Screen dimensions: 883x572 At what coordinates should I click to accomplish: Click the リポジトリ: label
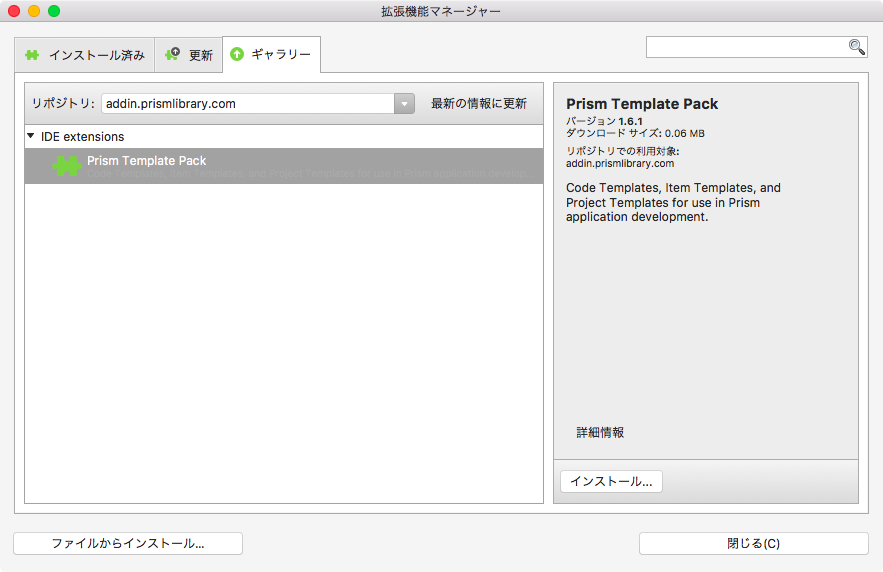pyautogui.click(x=63, y=104)
